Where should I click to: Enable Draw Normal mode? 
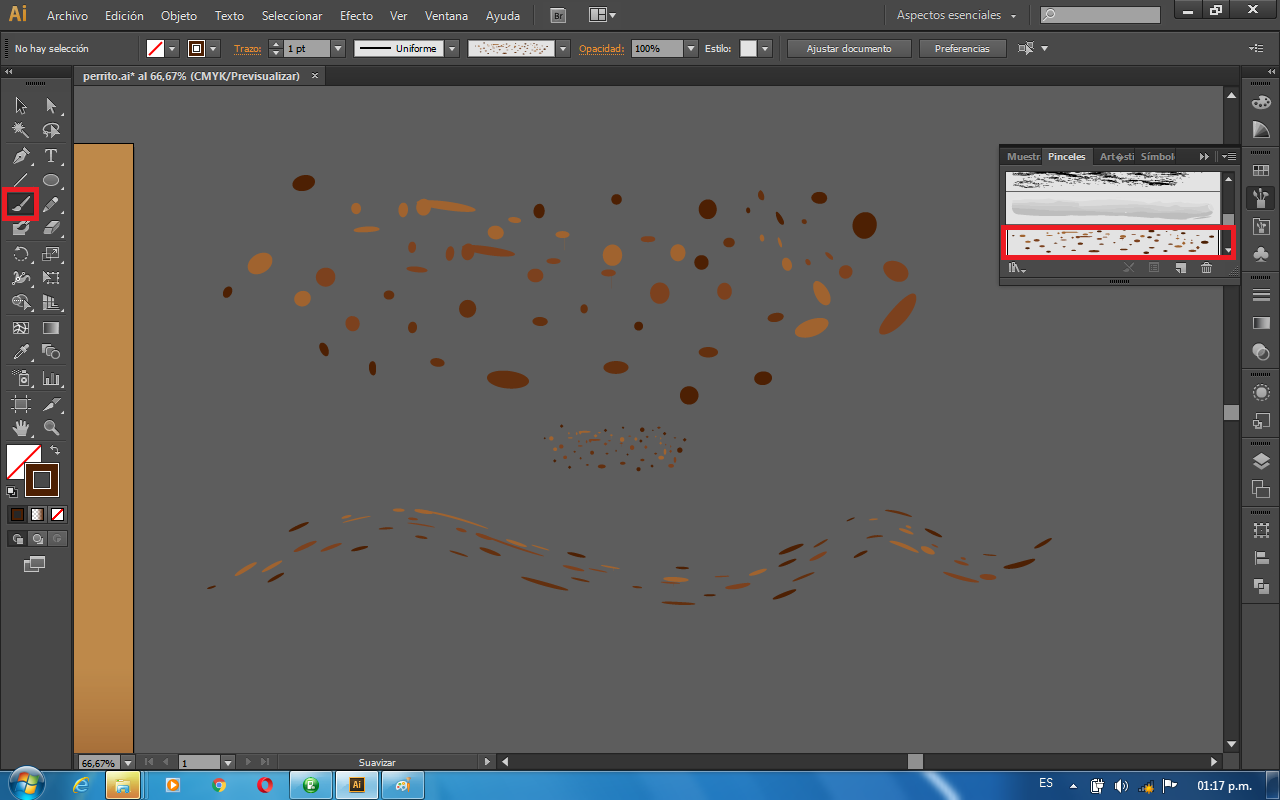point(17,538)
